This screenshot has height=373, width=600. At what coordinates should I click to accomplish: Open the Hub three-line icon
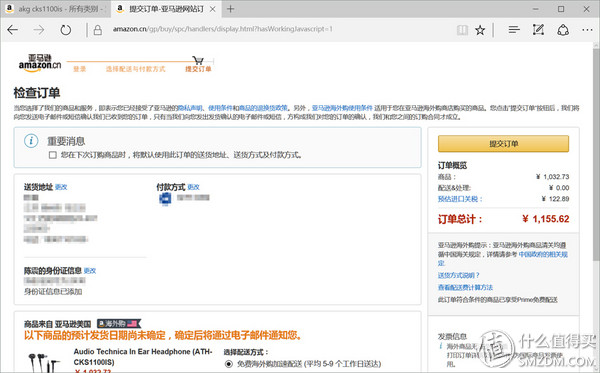point(514,29)
